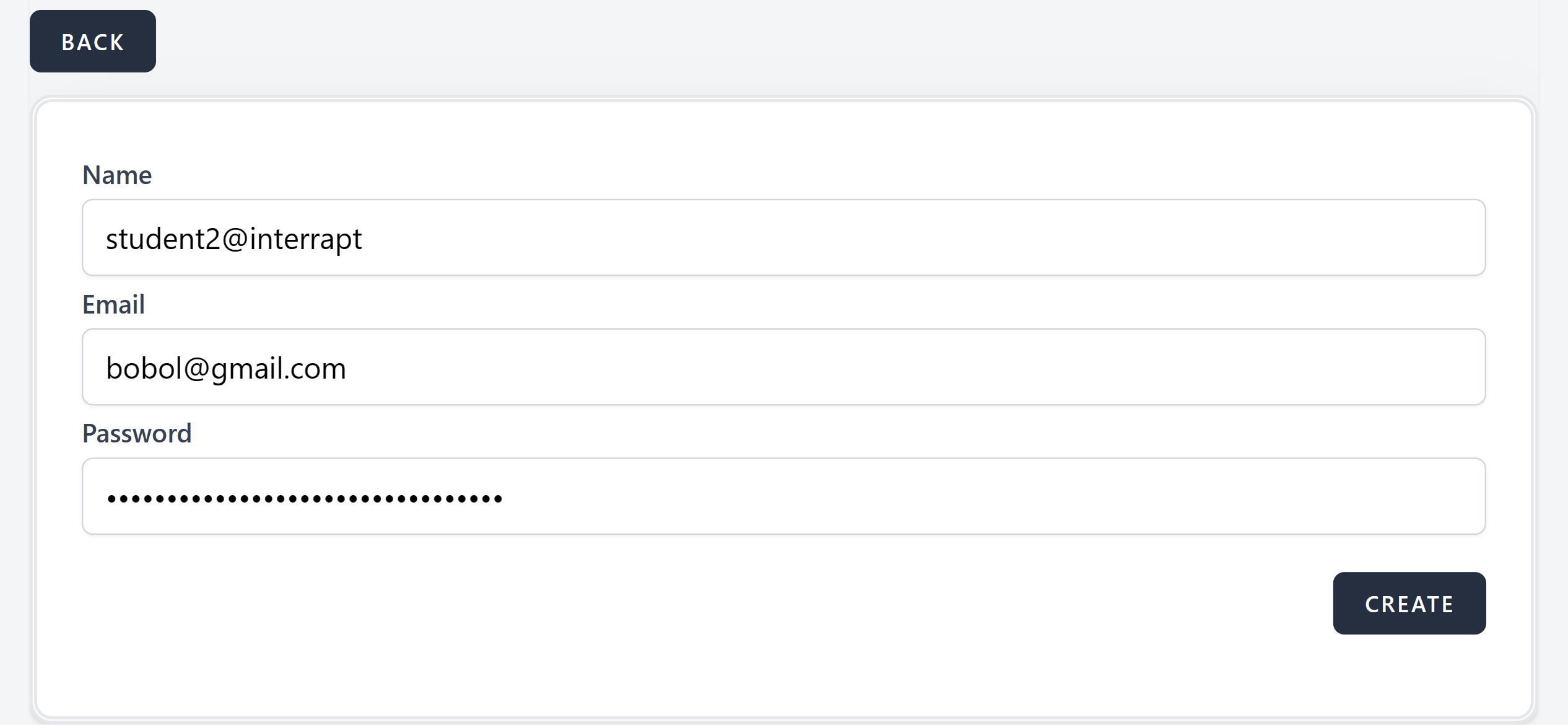Click the text student2@interrapt
The width and height of the screenshot is (1568, 725).
point(233,239)
